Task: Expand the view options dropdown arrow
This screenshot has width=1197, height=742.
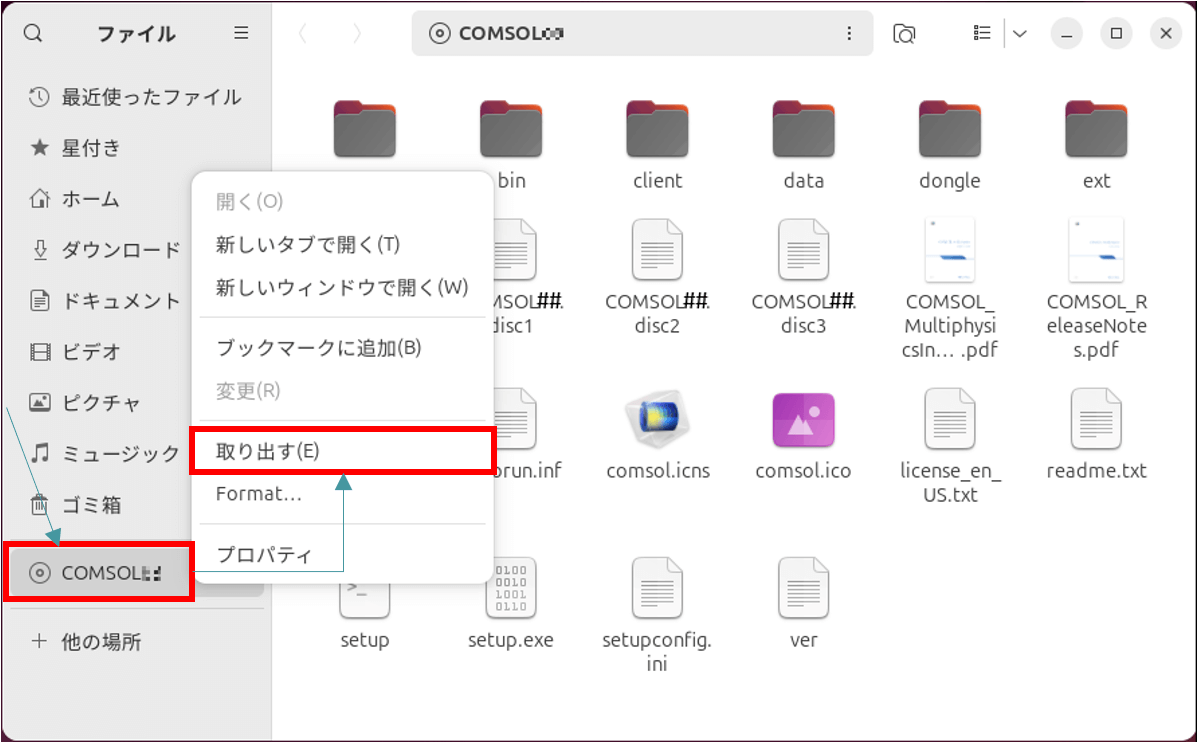Action: [1019, 33]
